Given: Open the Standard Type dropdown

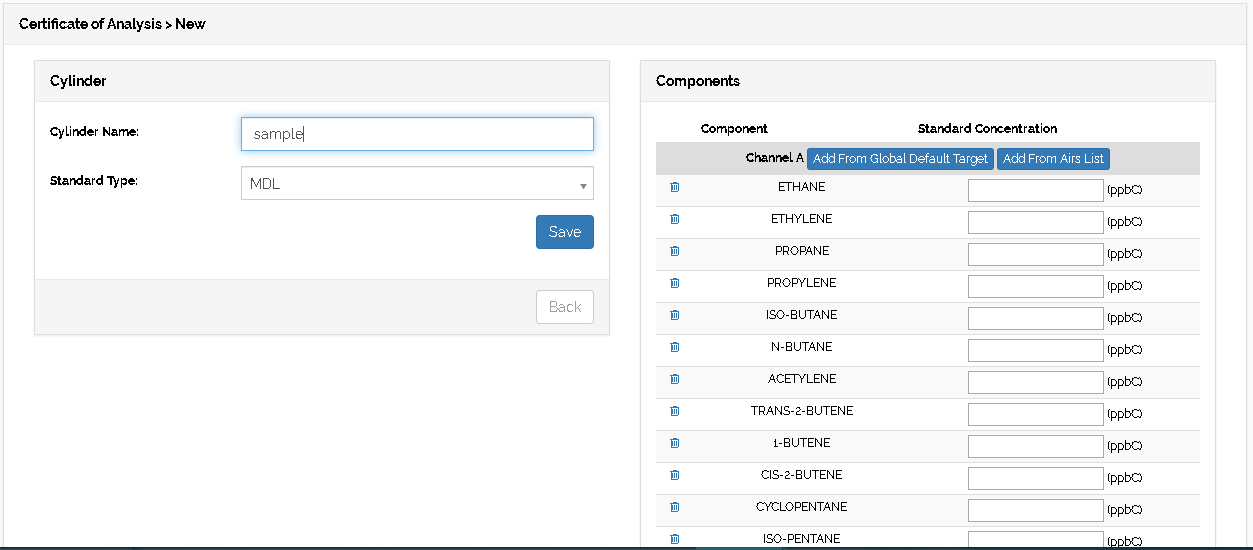Looking at the screenshot, I should (417, 184).
